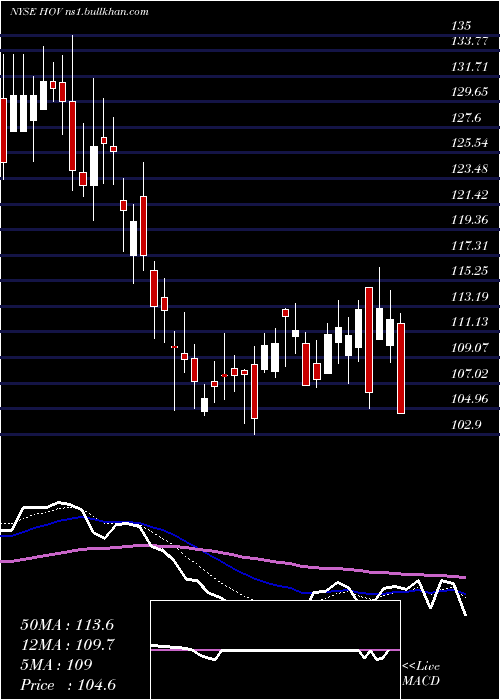Click the 12MA : 109.7 readout
This screenshot has width=500, height=700.
68,644
